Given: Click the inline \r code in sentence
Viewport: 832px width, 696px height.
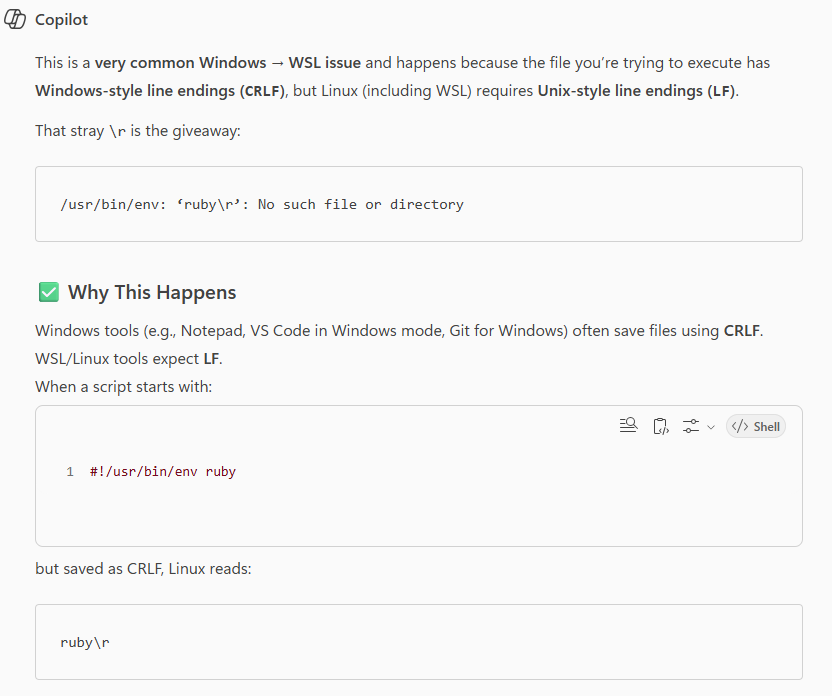Looking at the screenshot, I should [117, 131].
